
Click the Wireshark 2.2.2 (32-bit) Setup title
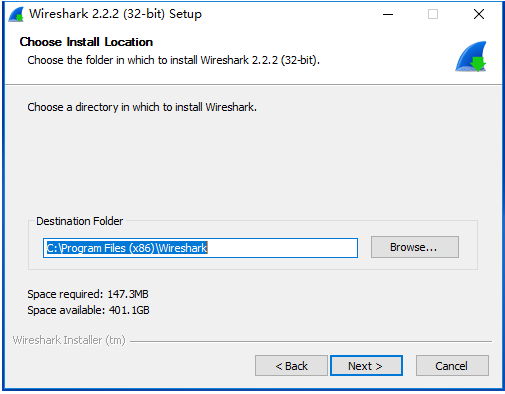click(x=115, y=14)
